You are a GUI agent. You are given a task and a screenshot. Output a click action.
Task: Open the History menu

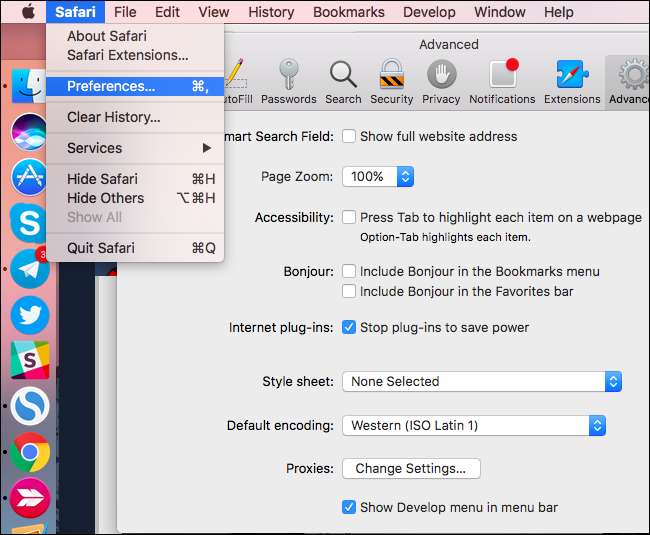(271, 12)
